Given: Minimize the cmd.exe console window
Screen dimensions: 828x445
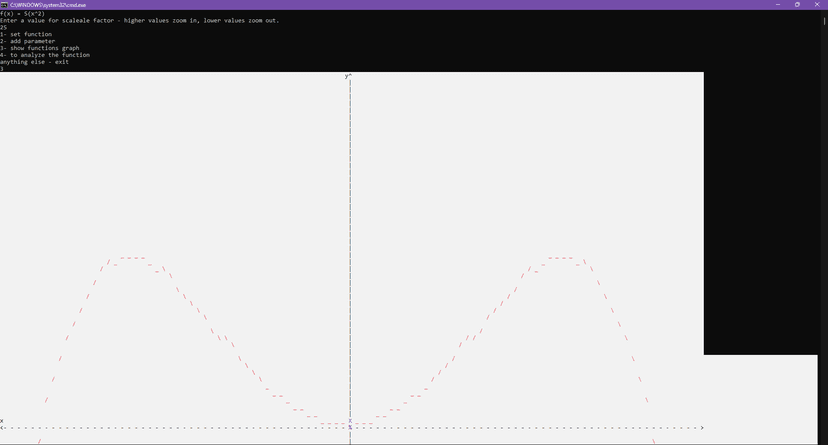Looking at the screenshot, I should click(x=778, y=4).
